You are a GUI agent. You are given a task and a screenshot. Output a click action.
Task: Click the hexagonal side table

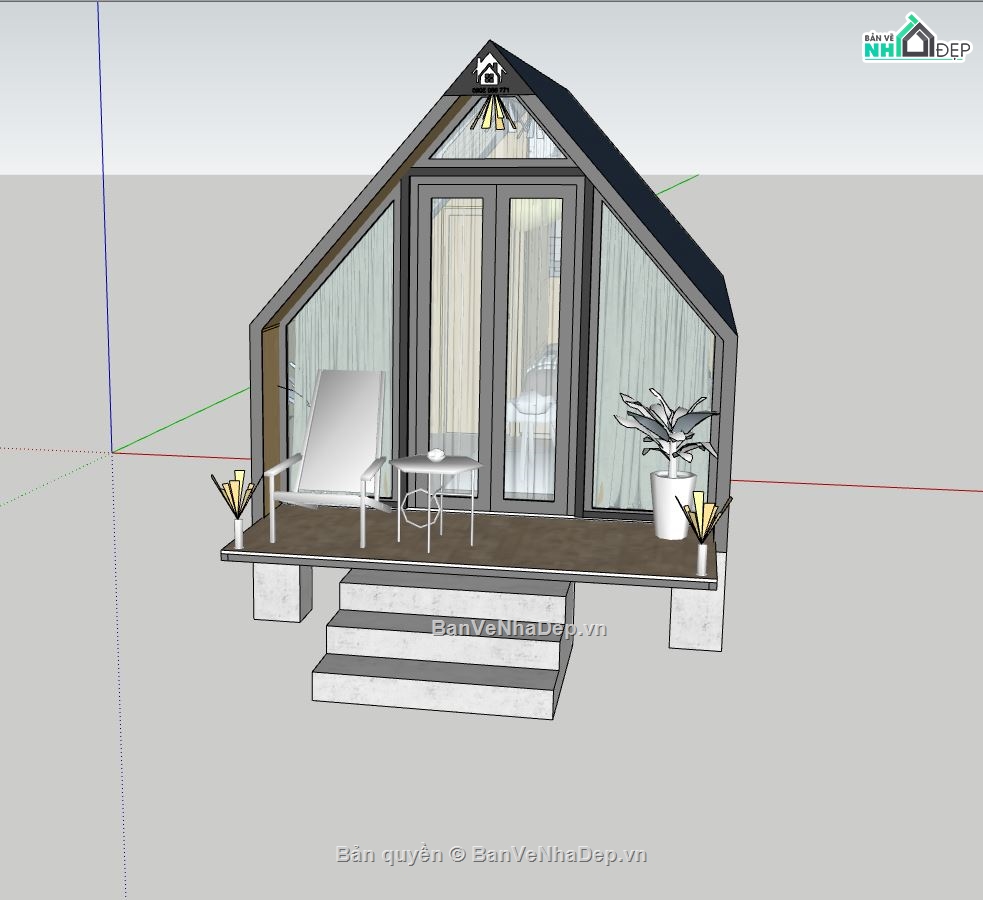pos(435,495)
